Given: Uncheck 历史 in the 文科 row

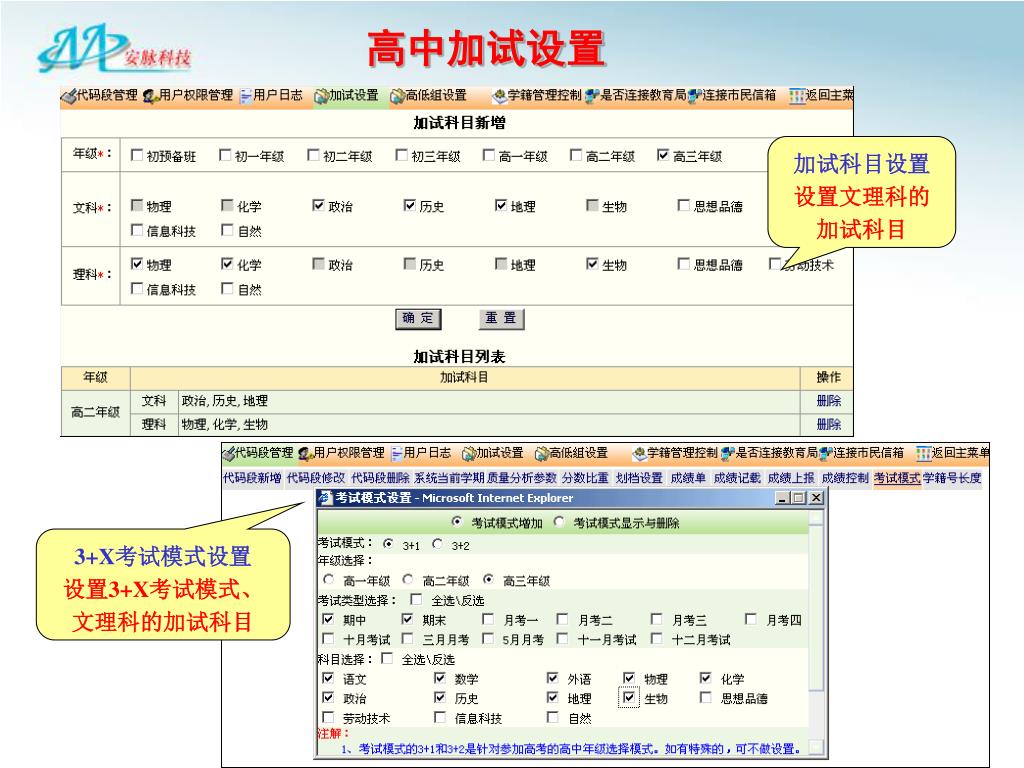Looking at the screenshot, I should click(409, 205).
